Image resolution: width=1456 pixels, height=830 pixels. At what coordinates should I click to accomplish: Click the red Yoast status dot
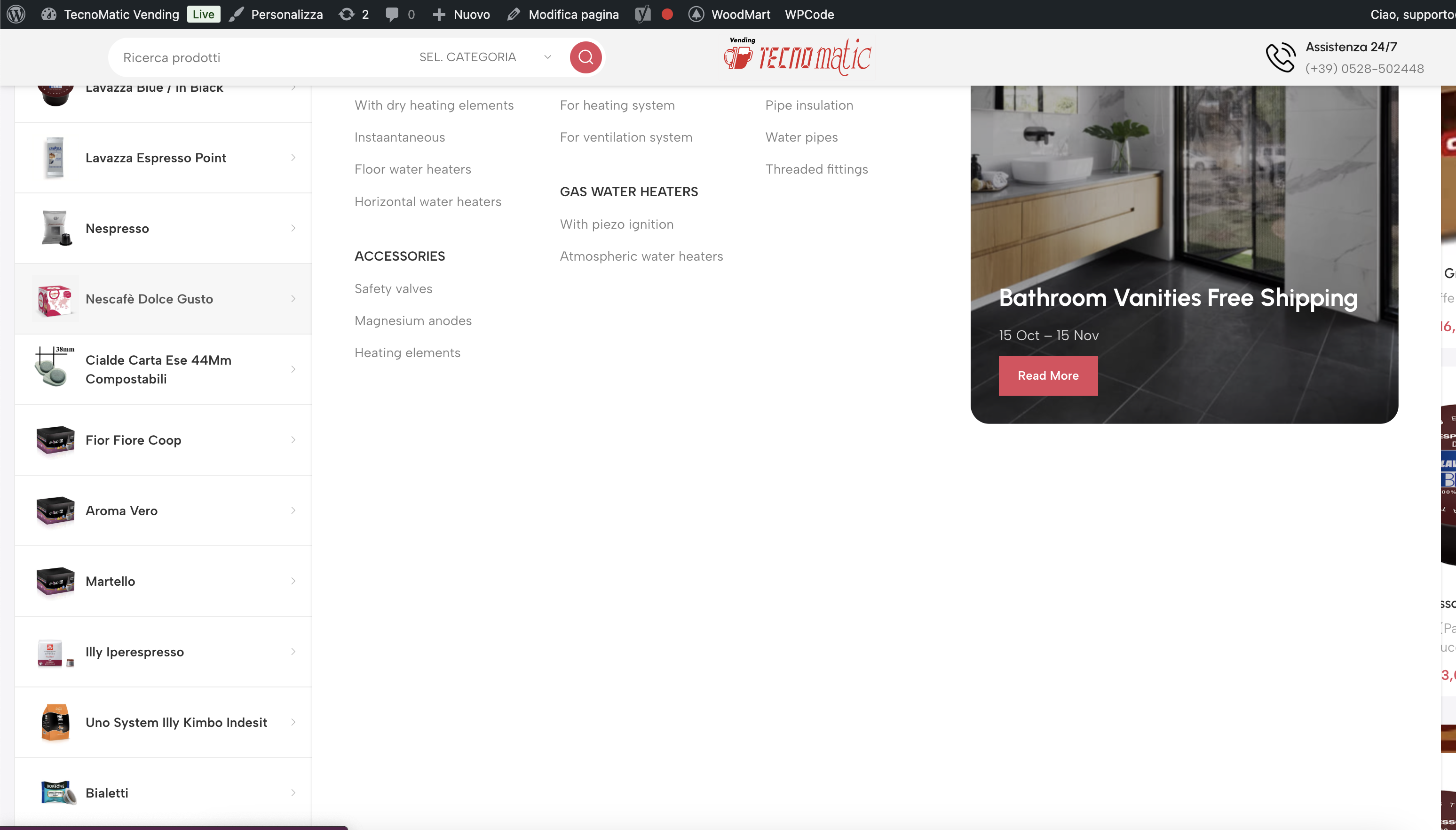point(668,14)
